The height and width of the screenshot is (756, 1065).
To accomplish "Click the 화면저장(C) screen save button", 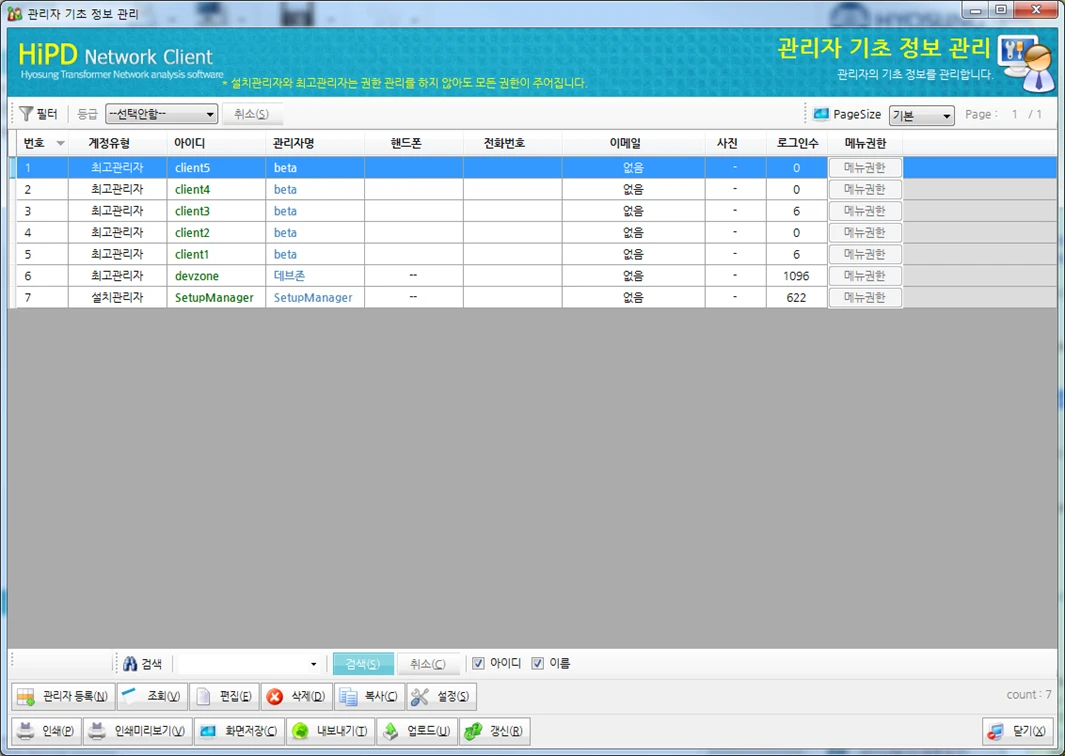I will pyautogui.click(x=239, y=731).
